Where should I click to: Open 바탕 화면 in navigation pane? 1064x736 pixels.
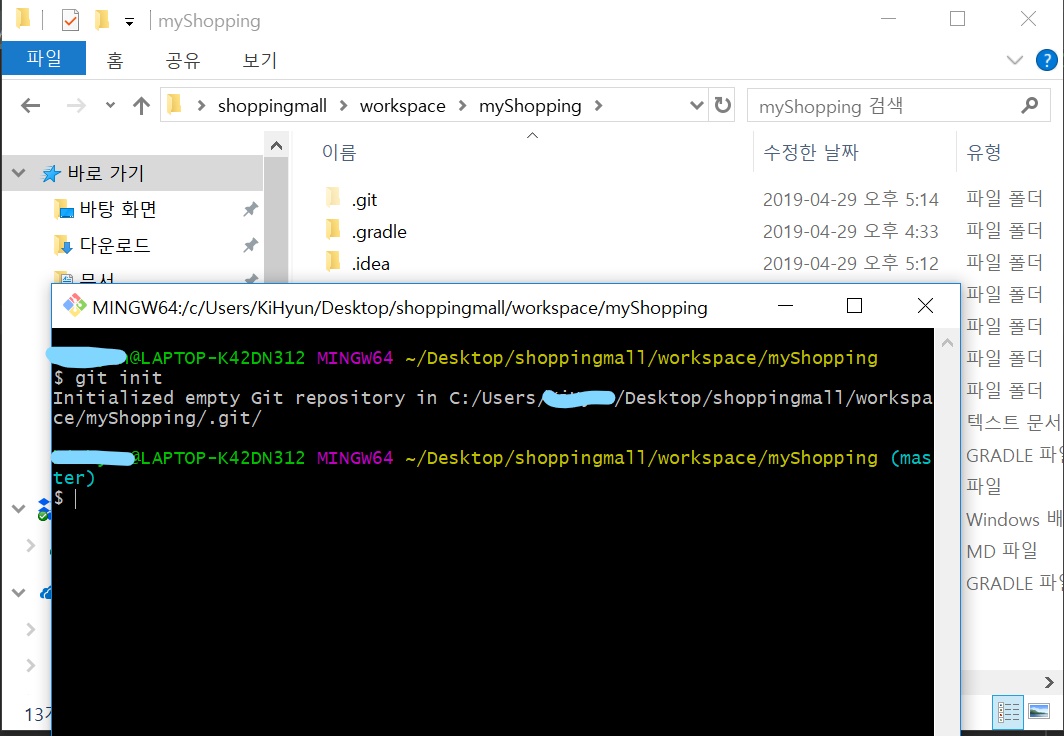pos(117,209)
